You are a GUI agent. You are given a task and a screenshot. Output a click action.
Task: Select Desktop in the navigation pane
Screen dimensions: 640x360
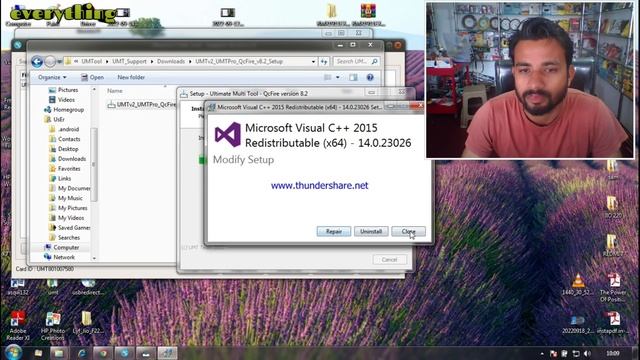pyautogui.click(x=64, y=149)
